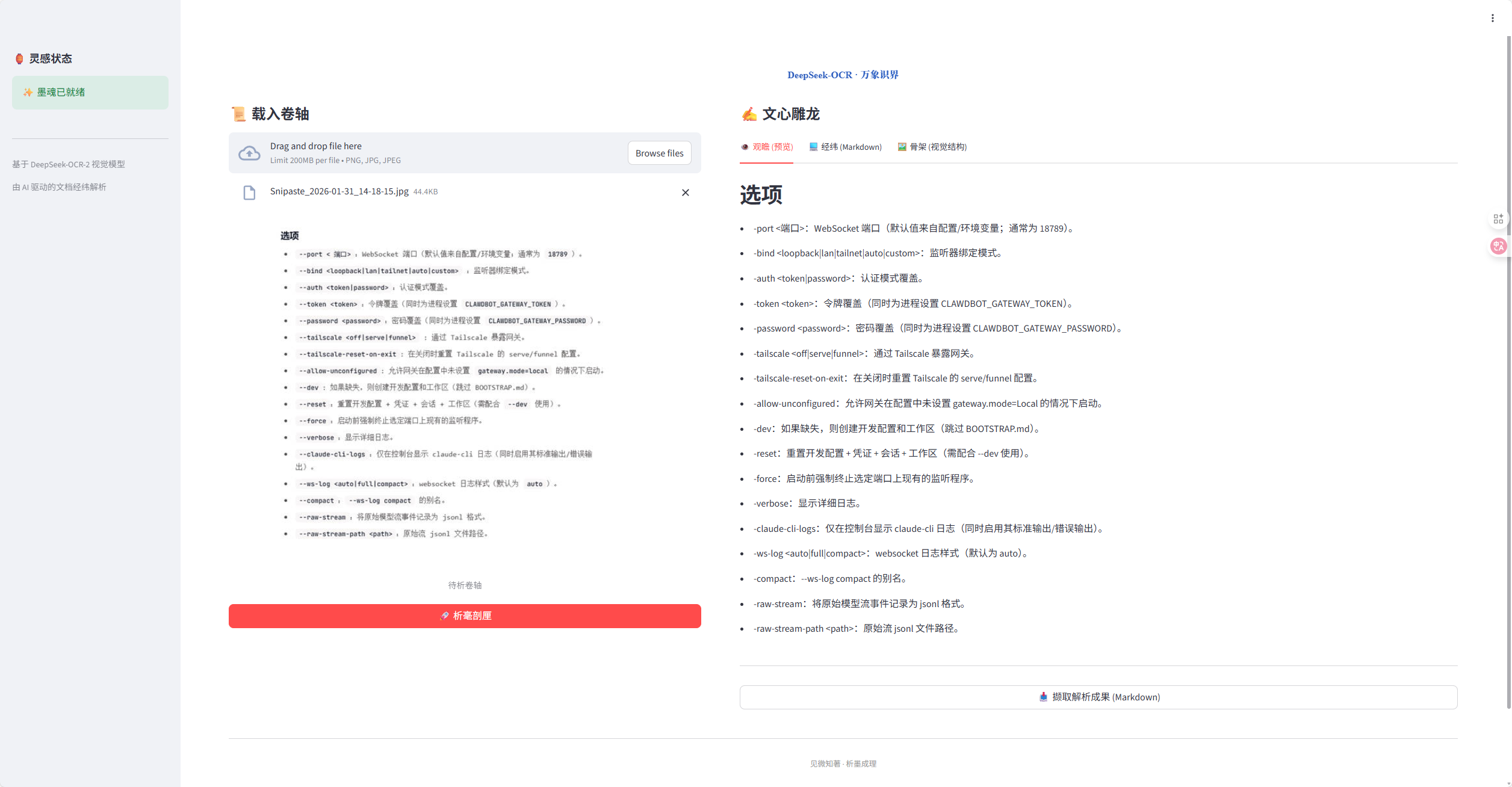Image resolution: width=1512 pixels, height=787 pixels.
Task: Click the cloud upload icon
Action: tap(249, 153)
